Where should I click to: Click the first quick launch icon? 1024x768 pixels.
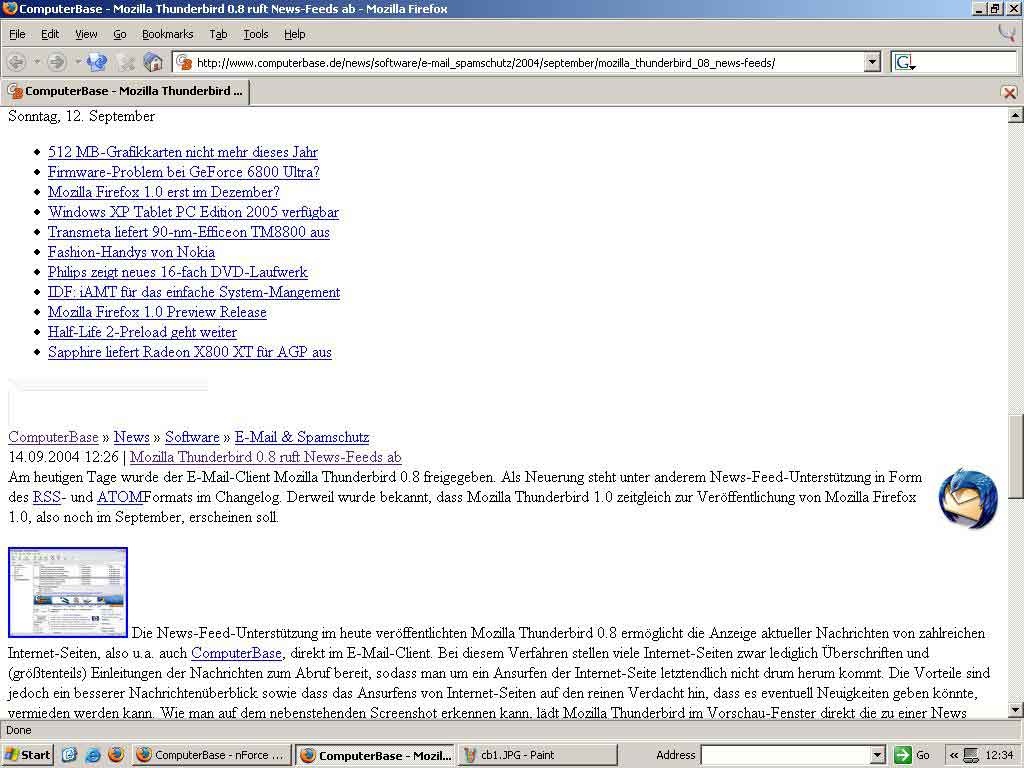click(69, 755)
